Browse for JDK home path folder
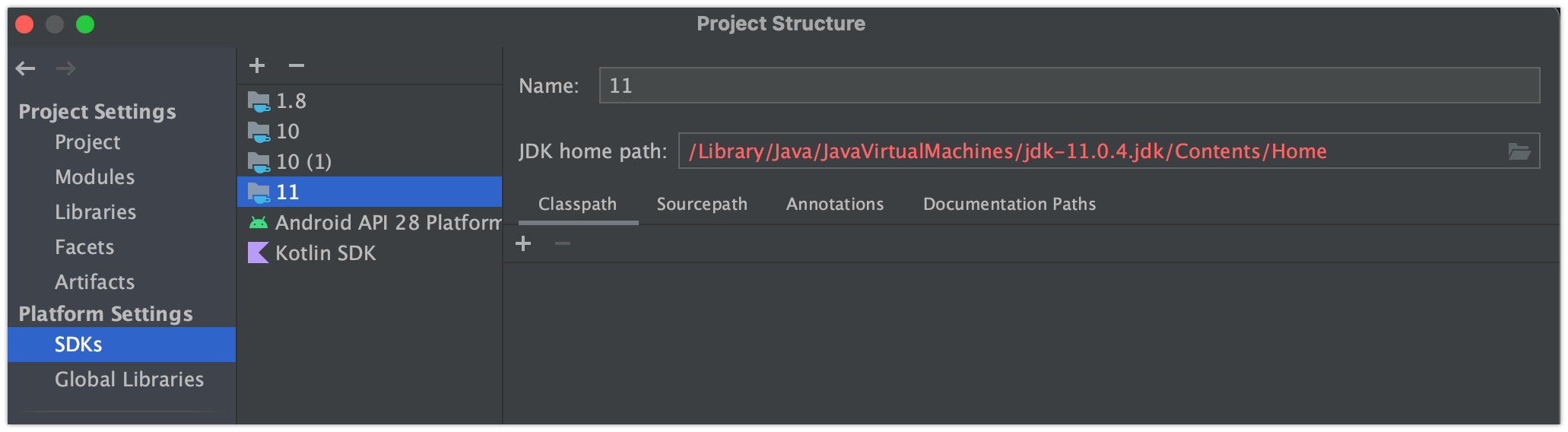The width and height of the screenshot is (1568, 432). pyautogui.click(x=1519, y=151)
